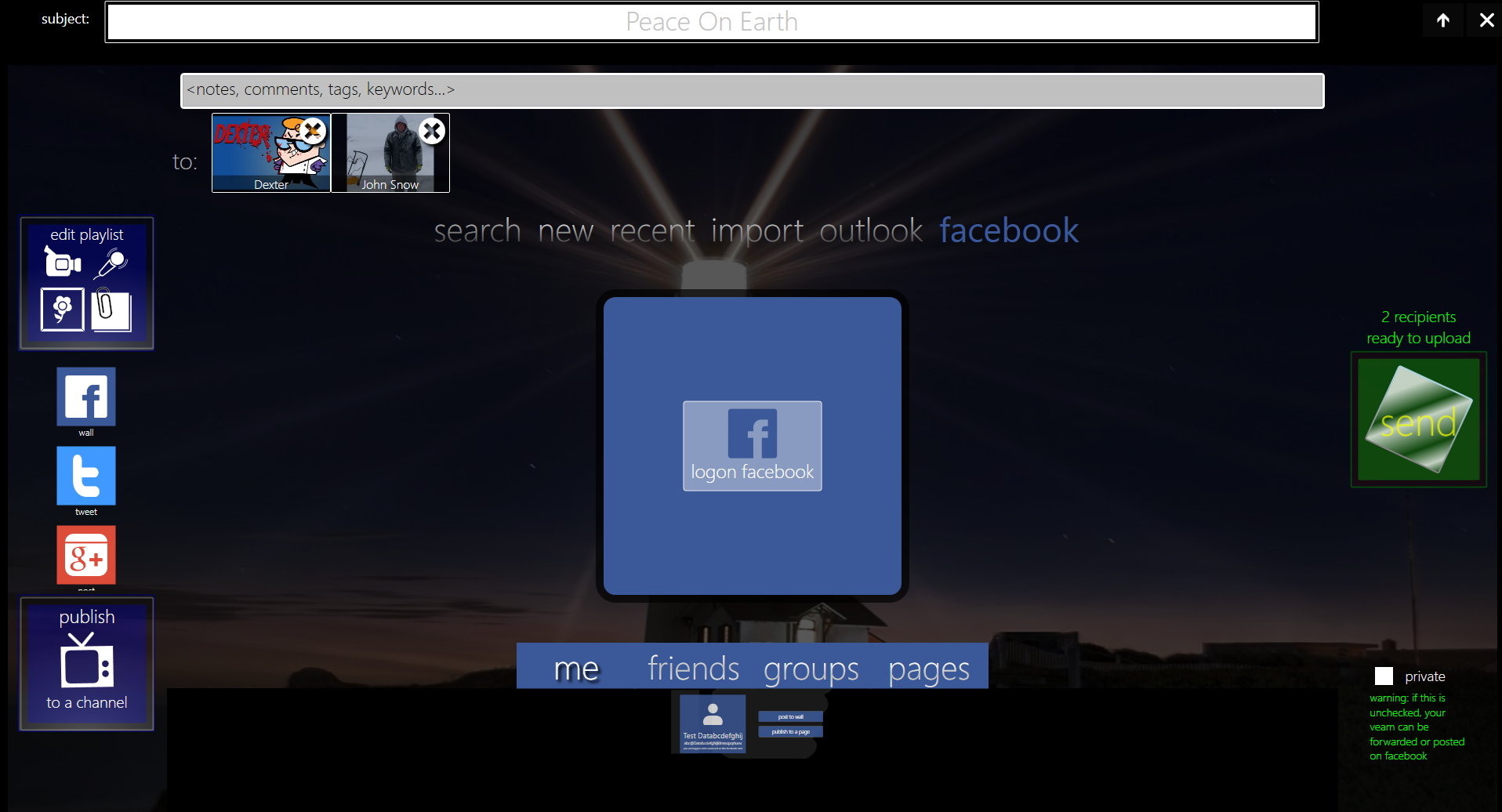This screenshot has height=812, width=1502.
Task: Click the logon facebook button
Action: [753, 446]
